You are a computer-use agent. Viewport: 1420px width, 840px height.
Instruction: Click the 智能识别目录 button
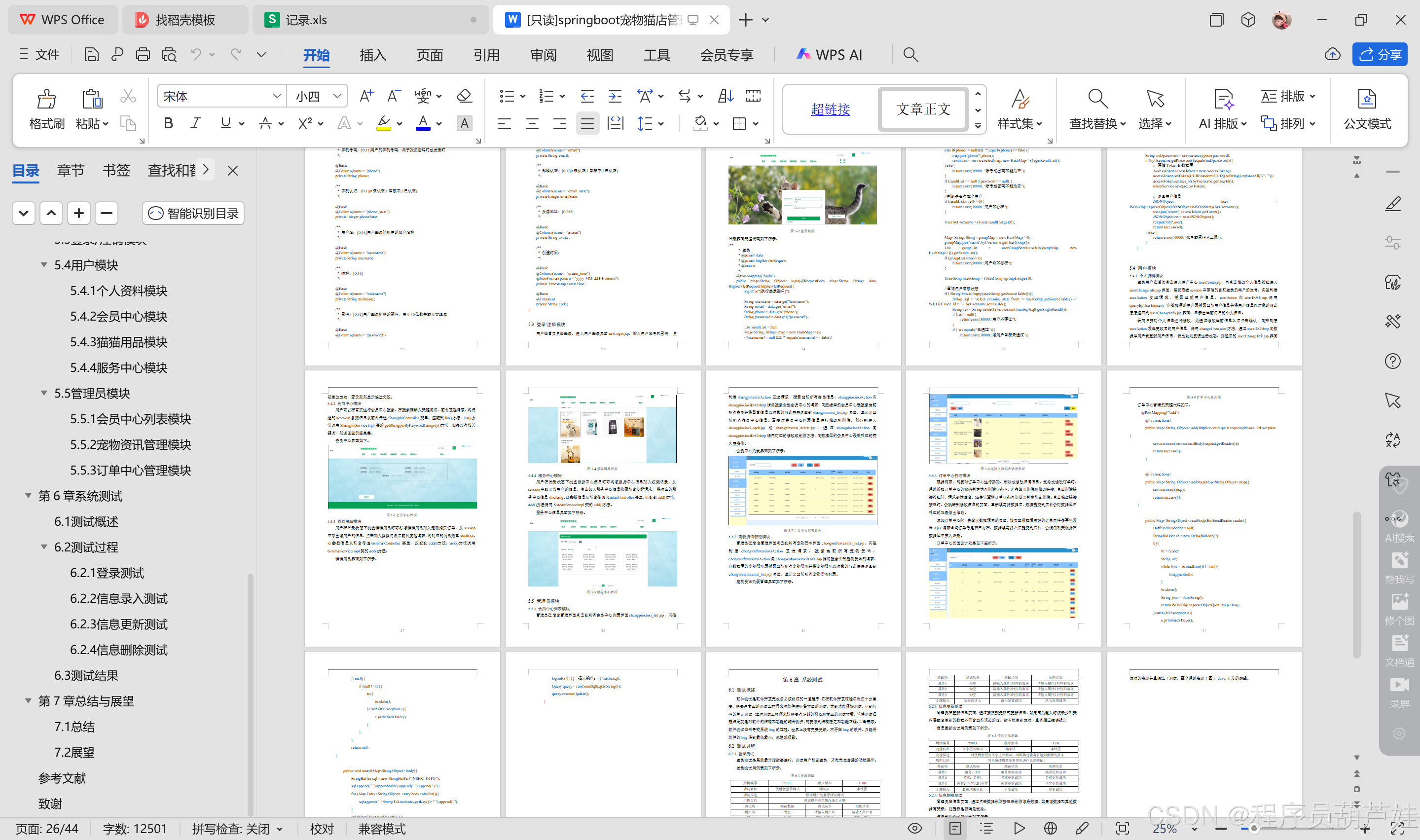tap(193, 214)
